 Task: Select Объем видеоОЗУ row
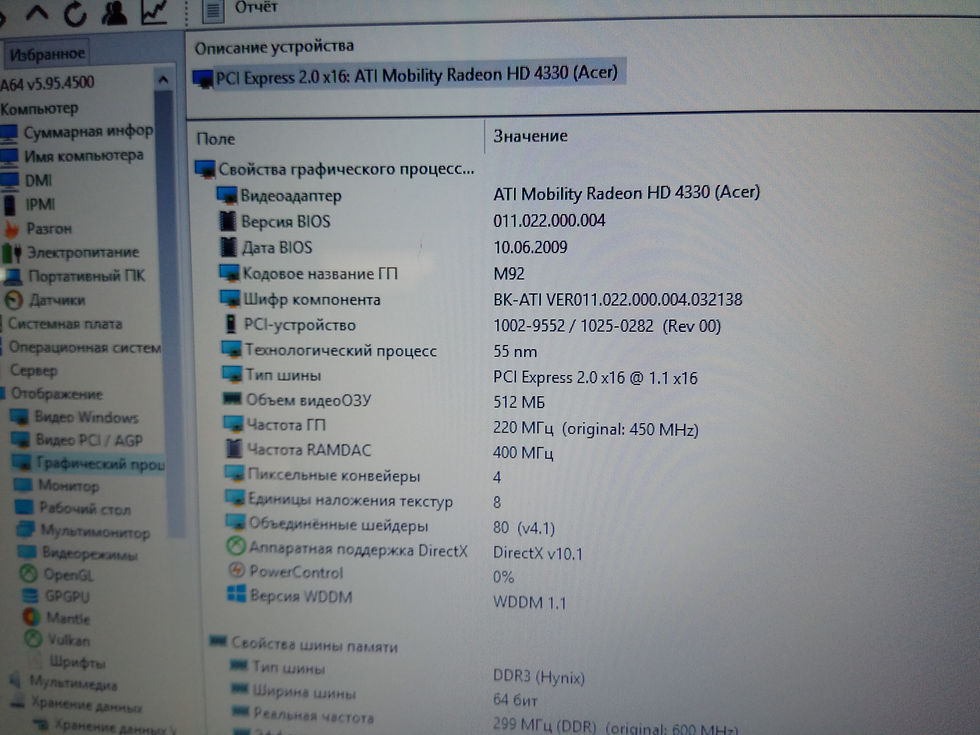point(384,401)
